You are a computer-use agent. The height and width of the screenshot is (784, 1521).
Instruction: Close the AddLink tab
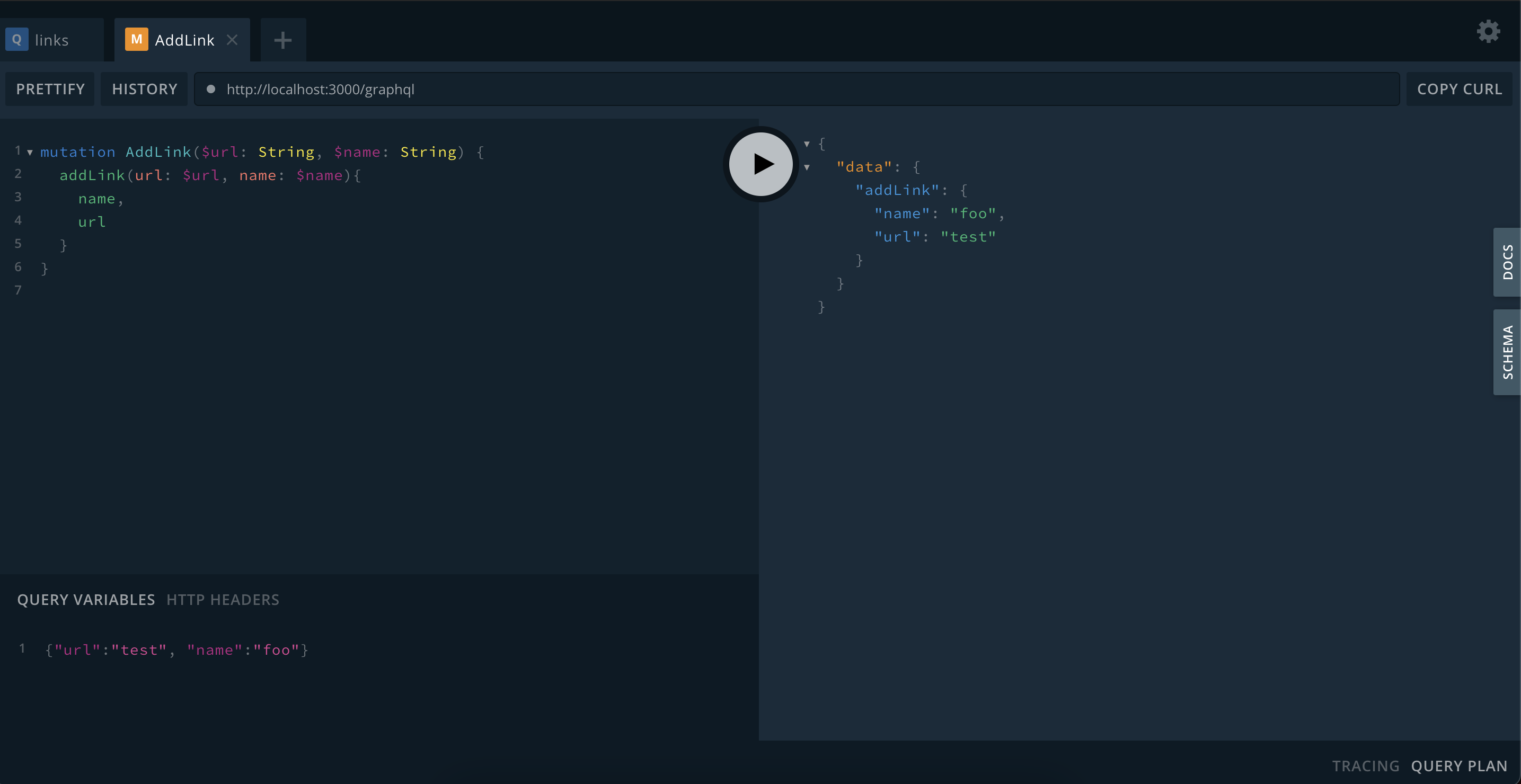click(x=232, y=40)
